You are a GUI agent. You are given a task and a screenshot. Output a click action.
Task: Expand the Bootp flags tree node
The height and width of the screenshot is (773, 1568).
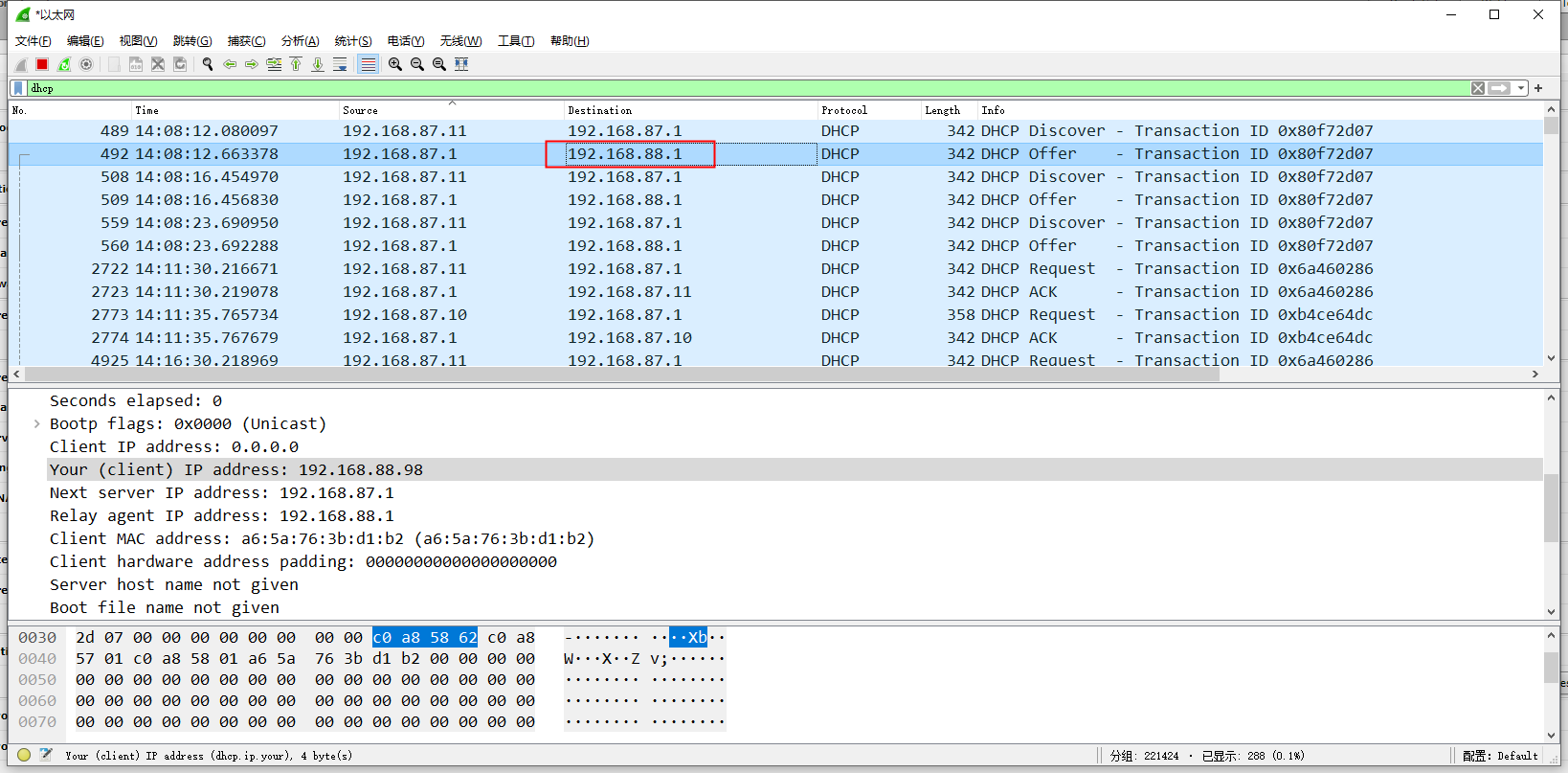(36, 423)
